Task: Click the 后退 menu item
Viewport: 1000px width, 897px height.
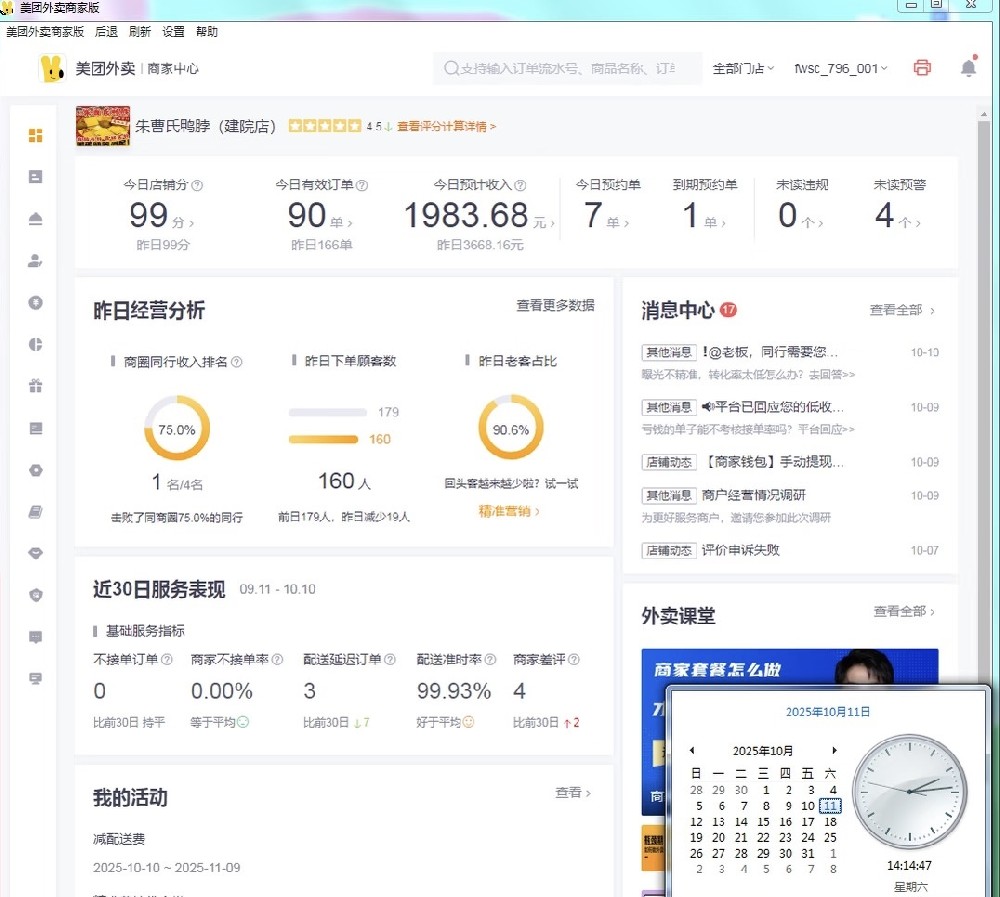Action: [106, 32]
